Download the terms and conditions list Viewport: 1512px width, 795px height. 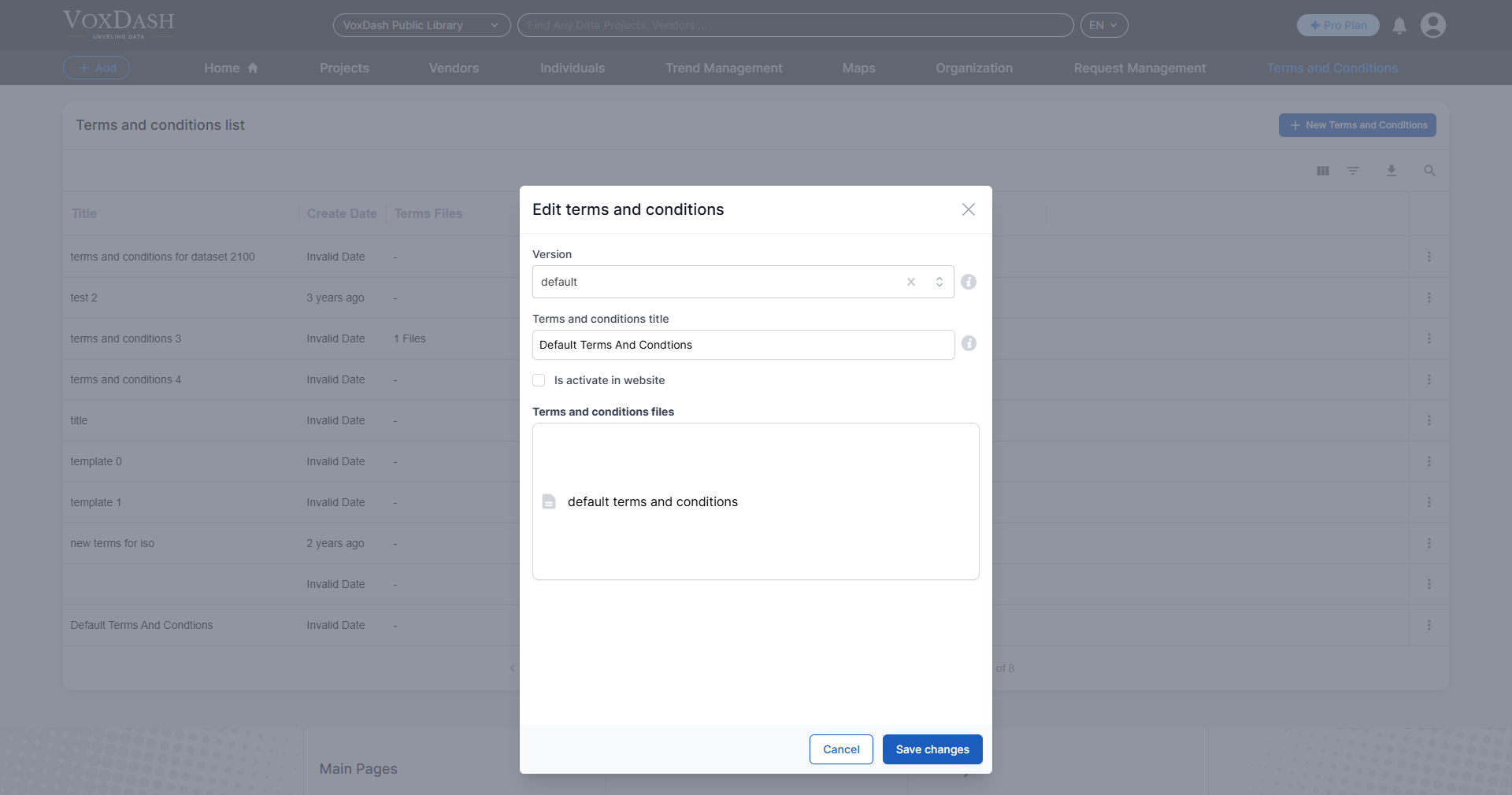(x=1391, y=171)
